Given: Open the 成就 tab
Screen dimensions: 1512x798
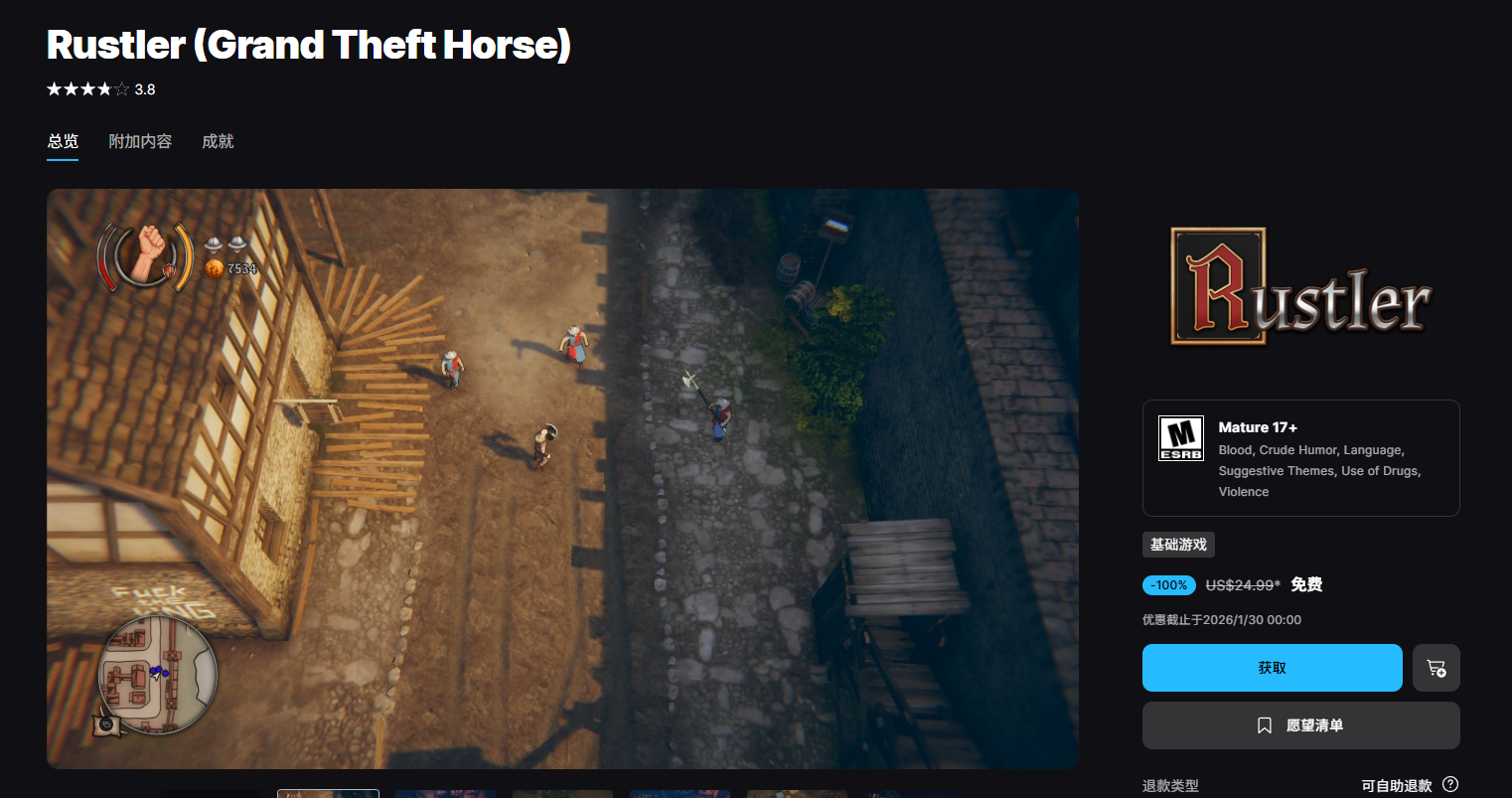Looking at the screenshot, I should (218, 141).
